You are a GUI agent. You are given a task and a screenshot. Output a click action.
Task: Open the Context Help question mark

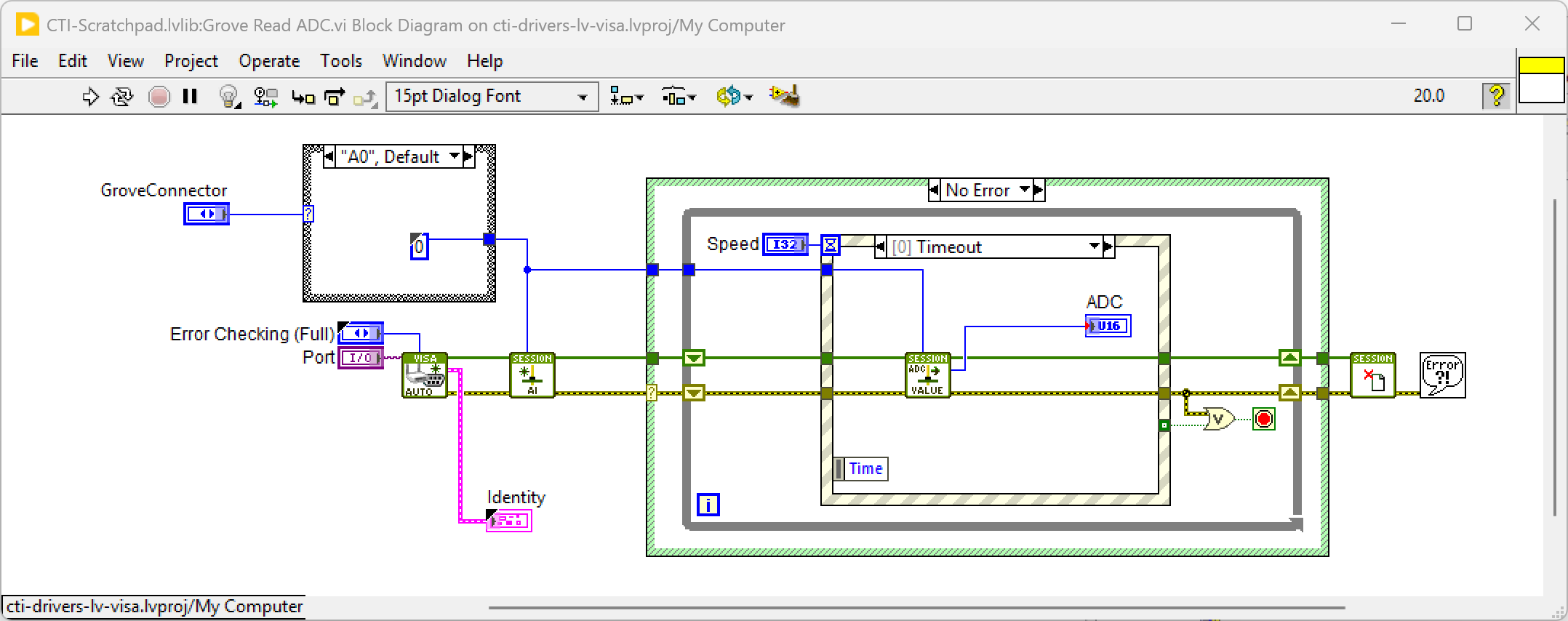click(x=1496, y=96)
